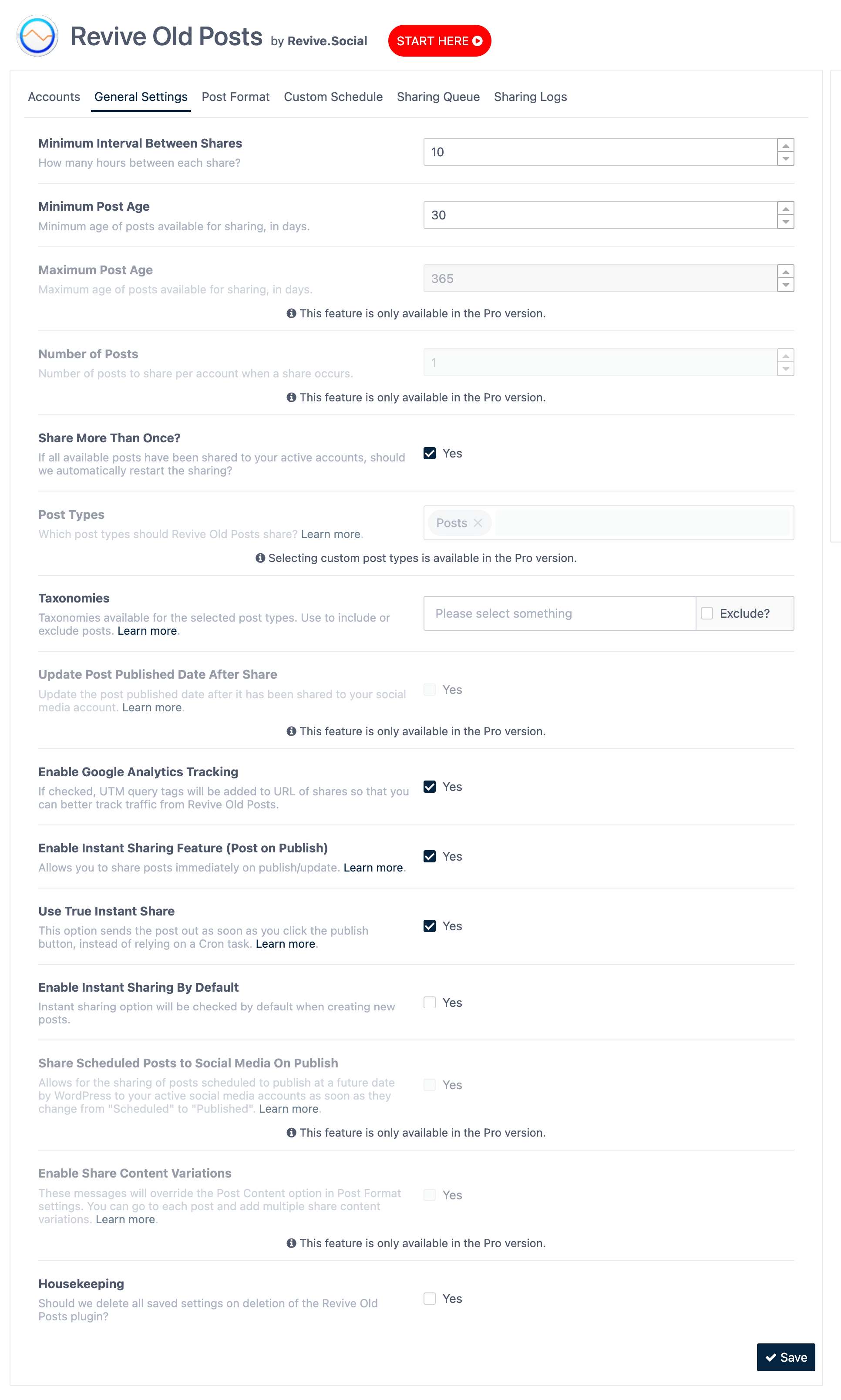Switch to the Sharing Logs tab
Screen dimensions: 841x1400
tap(530, 97)
